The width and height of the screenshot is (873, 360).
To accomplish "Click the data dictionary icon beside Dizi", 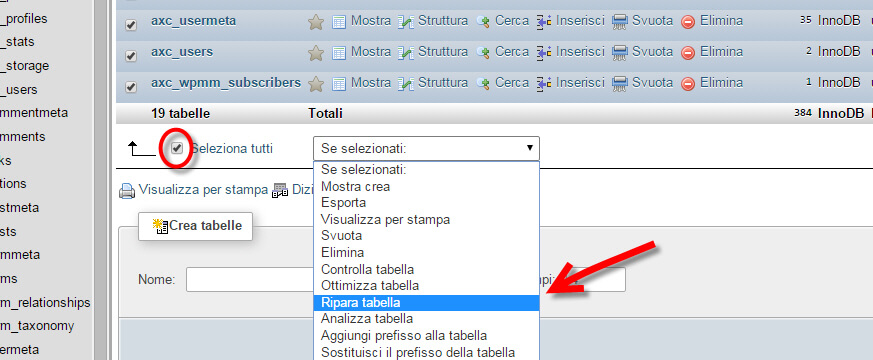I will (279, 191).
